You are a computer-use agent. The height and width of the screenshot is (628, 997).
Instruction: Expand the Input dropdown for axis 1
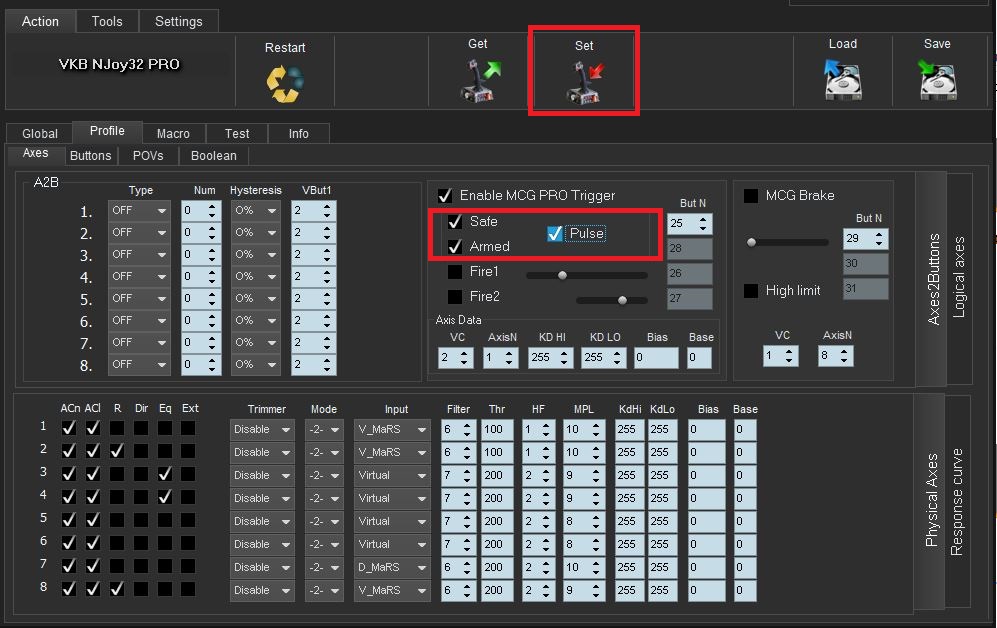392,429
